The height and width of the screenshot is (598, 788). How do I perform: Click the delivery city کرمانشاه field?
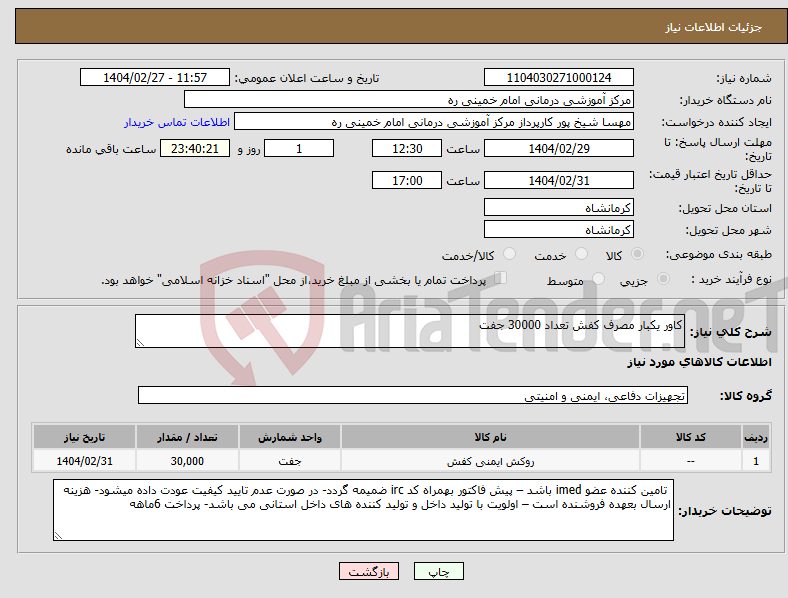pyautogui.click(x=559, y=230)
